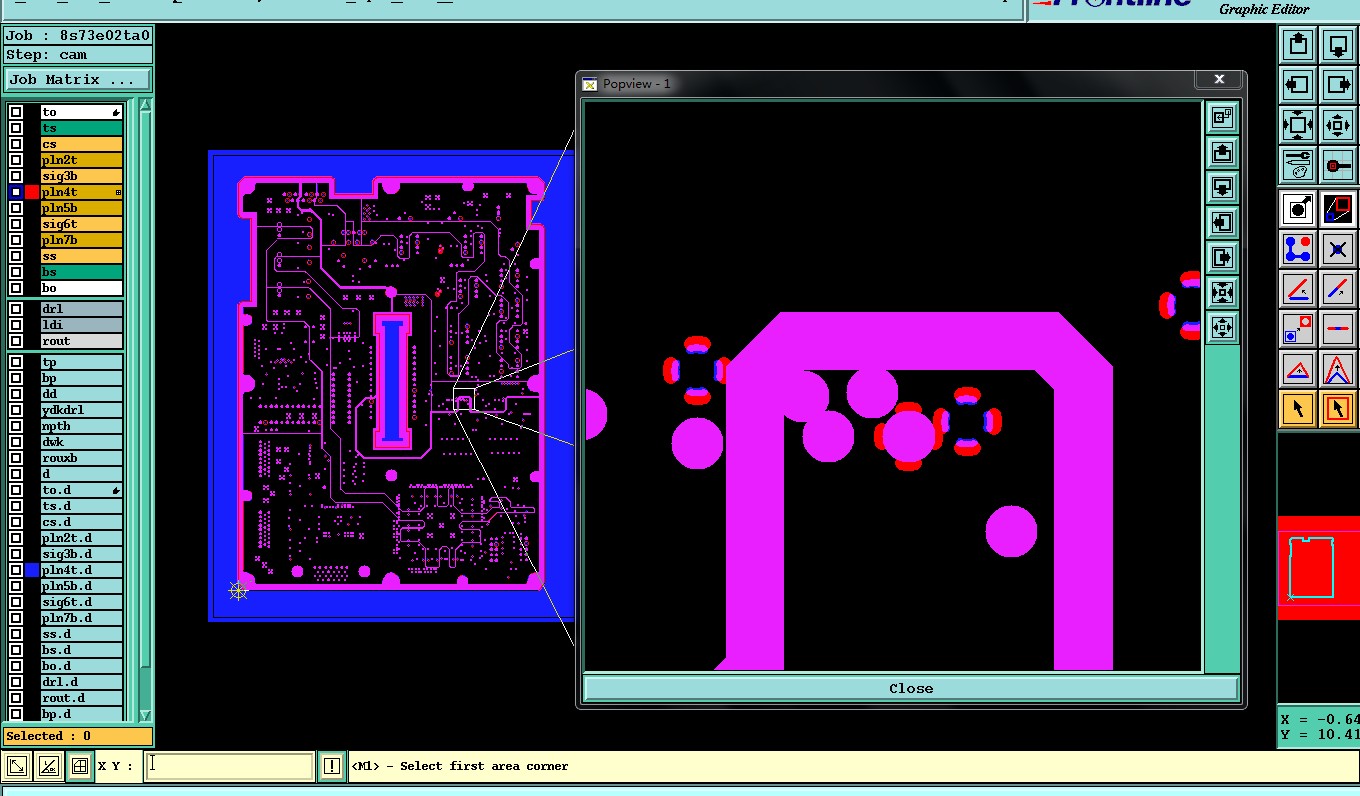
Task: Click the pan right icon in main toolbar
Action: click(x=1338, y=84)
